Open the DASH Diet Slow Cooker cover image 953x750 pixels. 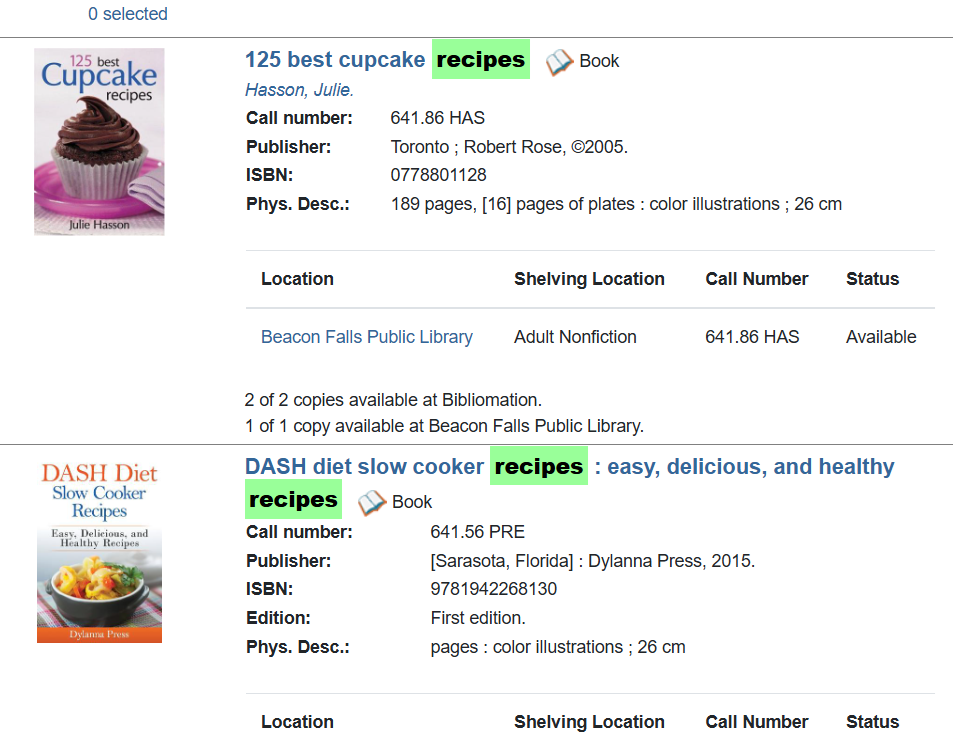click(x=99, y=551)
